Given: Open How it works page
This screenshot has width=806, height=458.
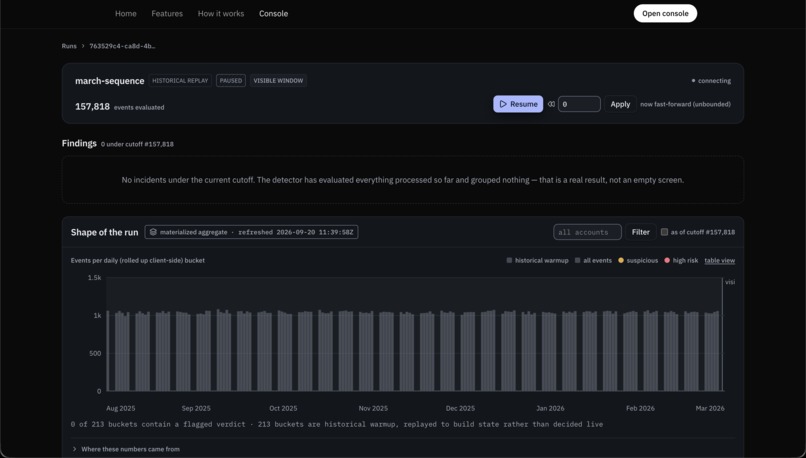Looking at the screenshot, I should click(x=221, y=13).
